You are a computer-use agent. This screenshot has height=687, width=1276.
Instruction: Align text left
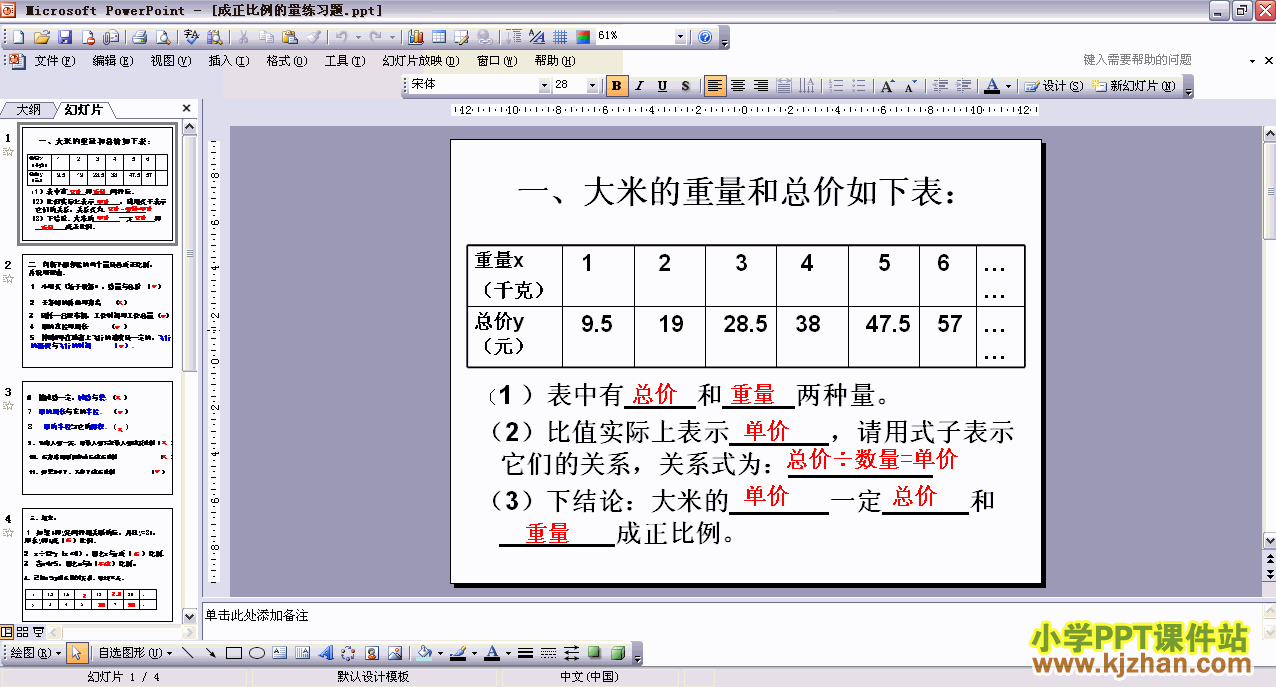coord(715,86)
